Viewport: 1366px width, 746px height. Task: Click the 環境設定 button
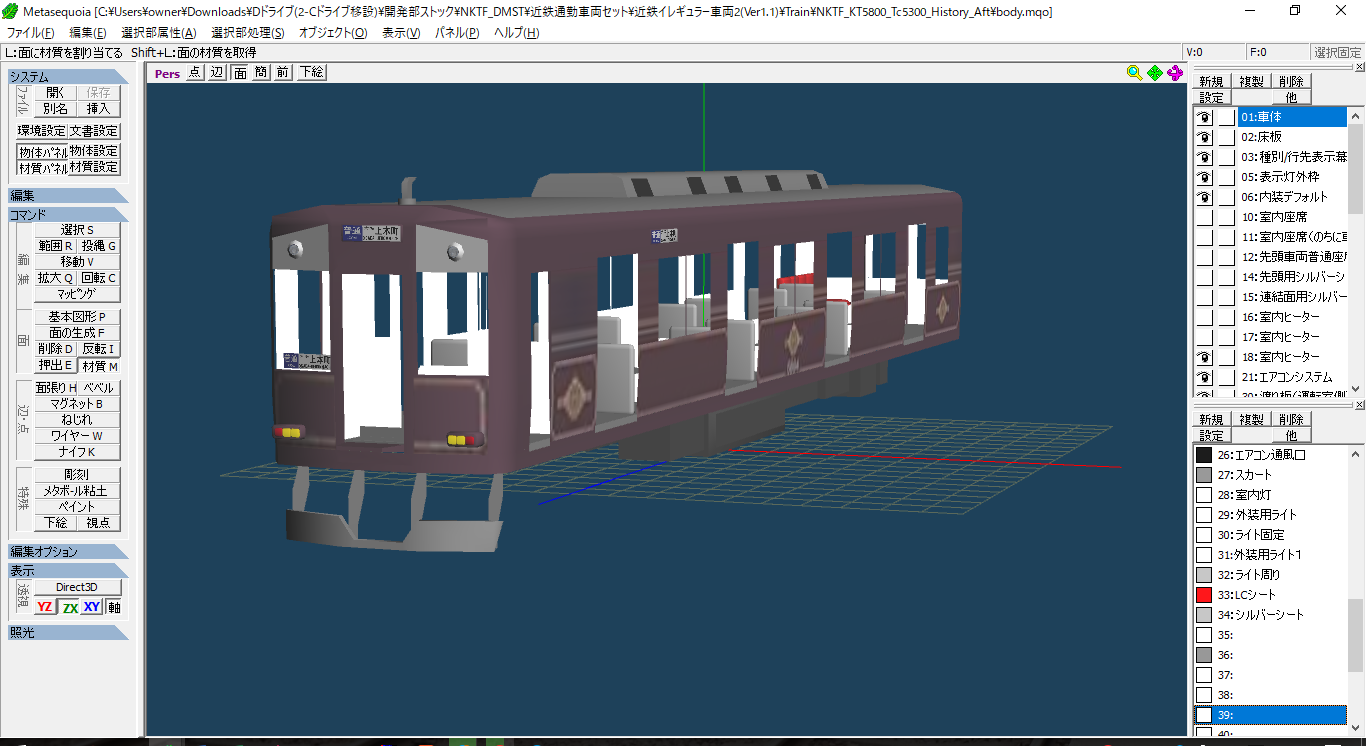tap(42, 131)
